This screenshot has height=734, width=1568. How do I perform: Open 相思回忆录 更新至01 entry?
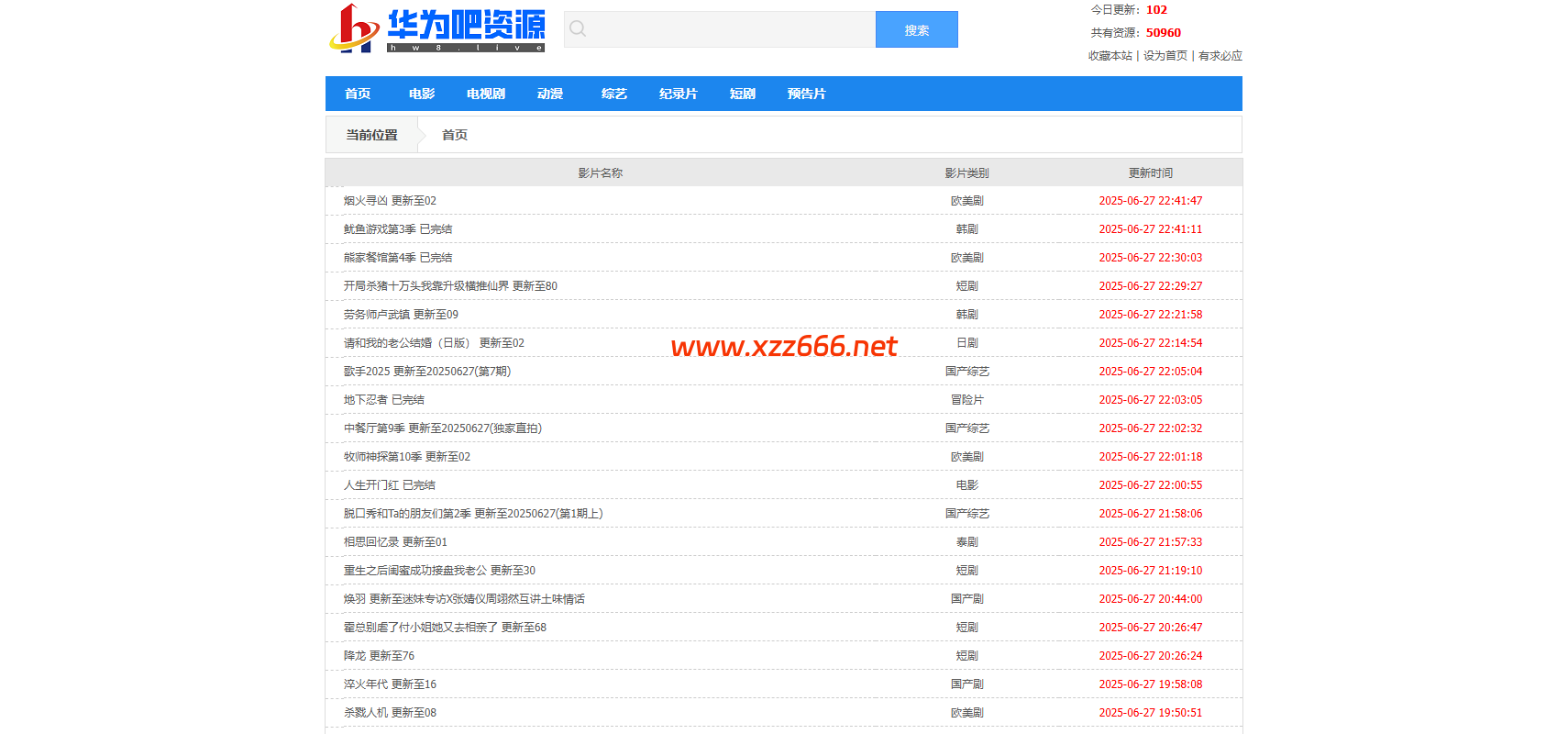(395, 542)
